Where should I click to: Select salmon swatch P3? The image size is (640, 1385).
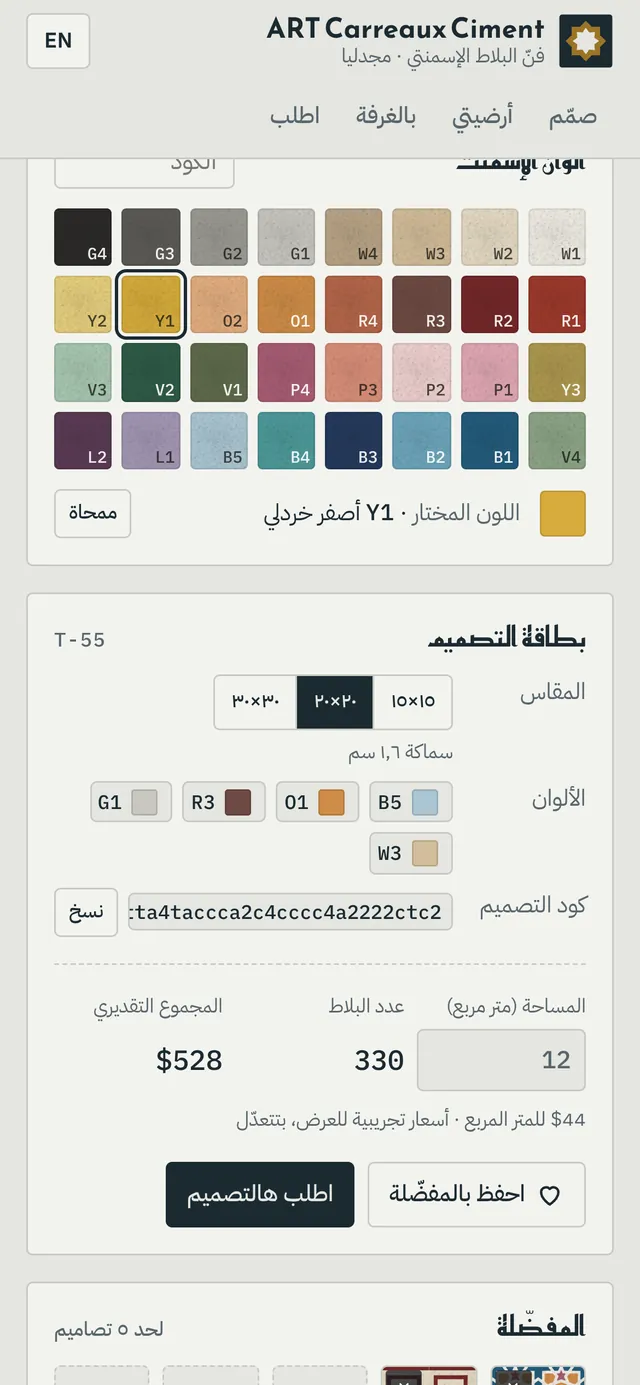tap(354, 372)
